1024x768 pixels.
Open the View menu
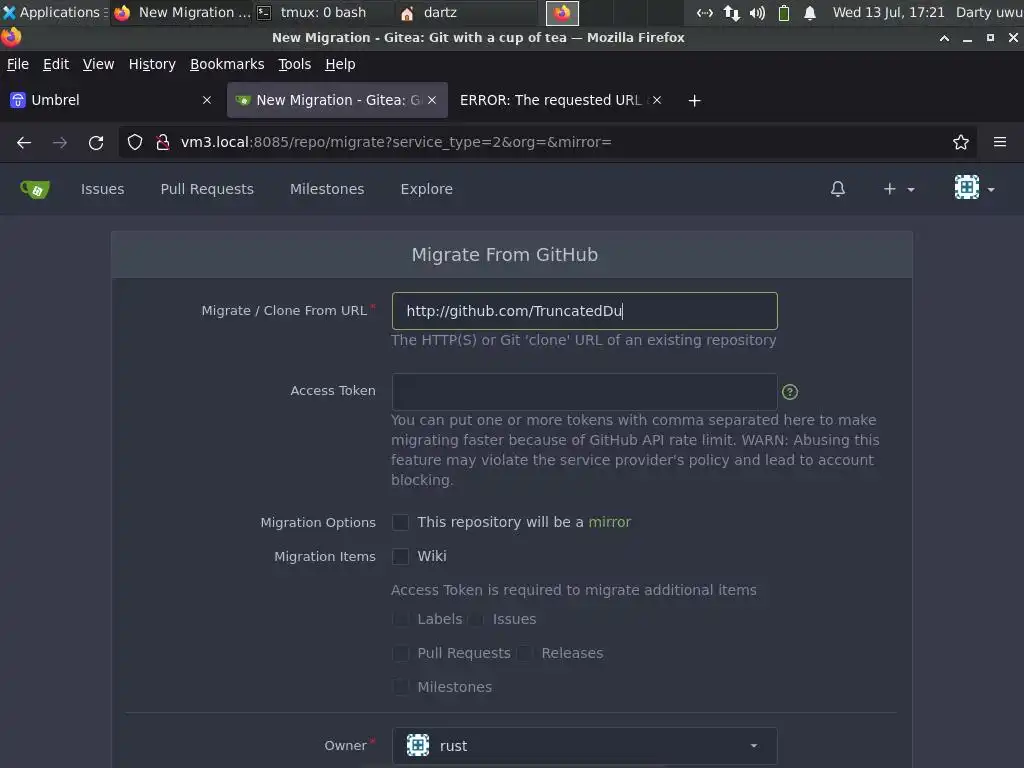(98, 64)
